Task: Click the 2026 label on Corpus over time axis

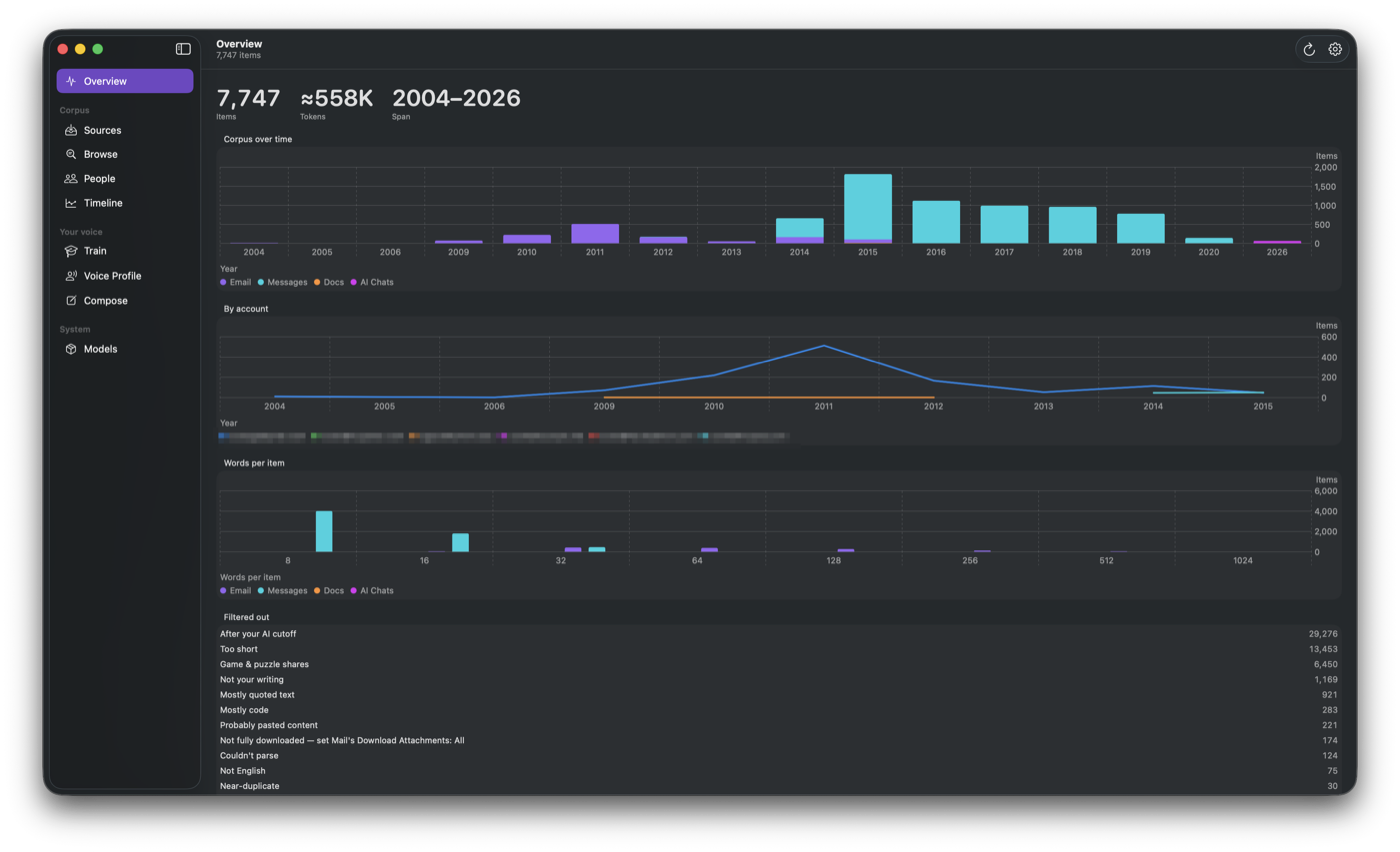Action: click(x=1277, y=252)
